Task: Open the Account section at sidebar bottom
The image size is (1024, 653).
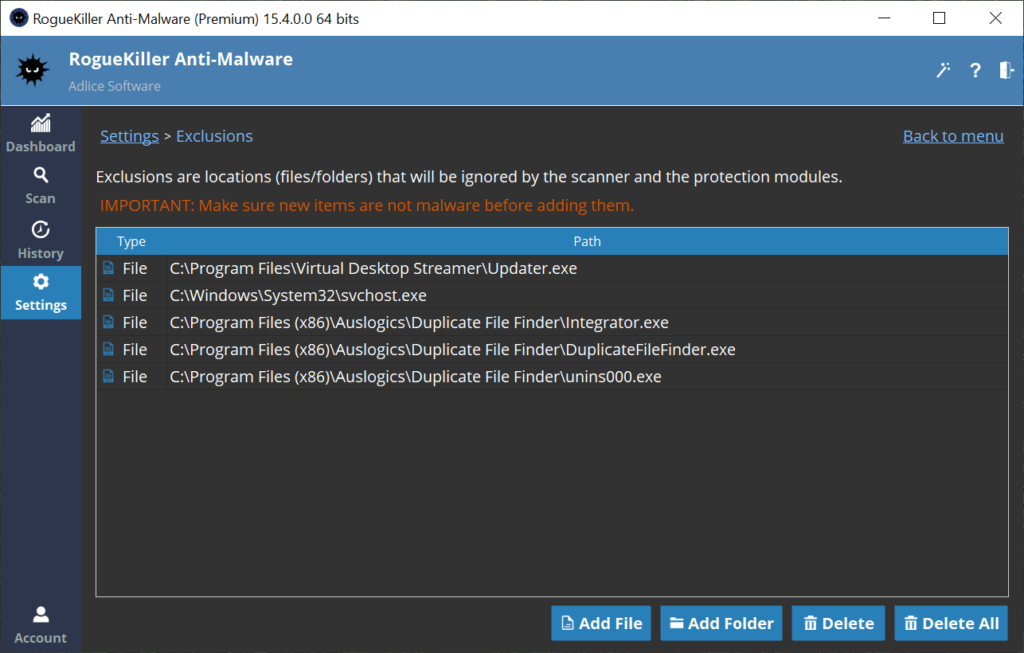Action: pyautogui.click(x=40, y=625)
